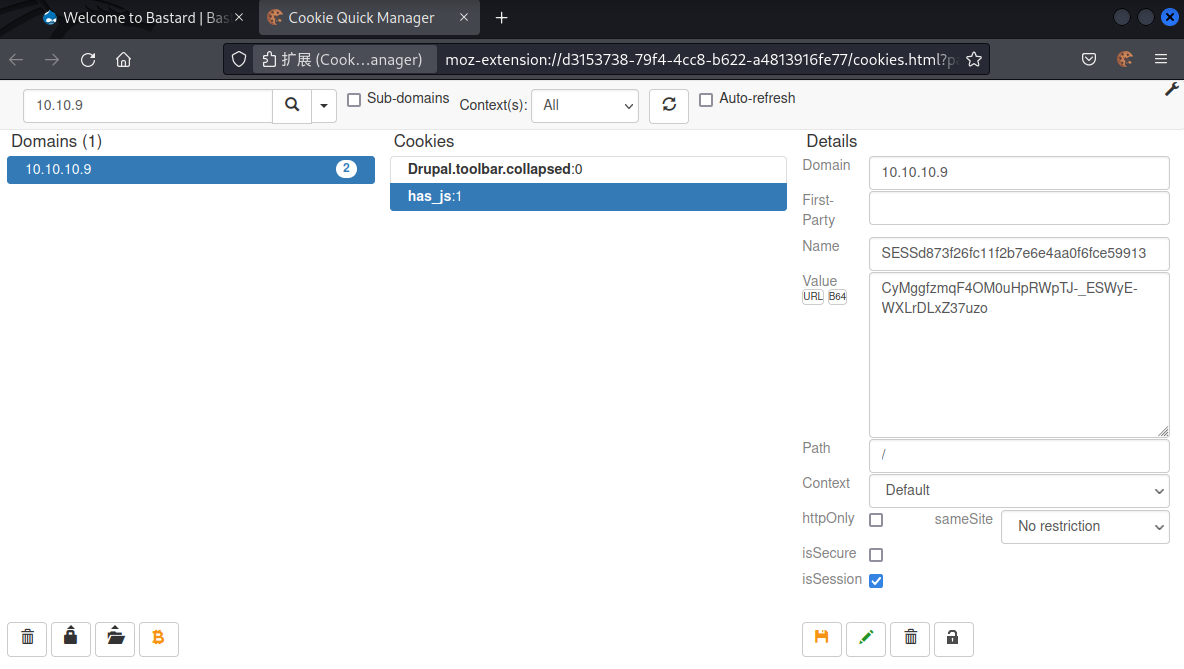Delete domain cookies with left trash icon

click(27, 638)
